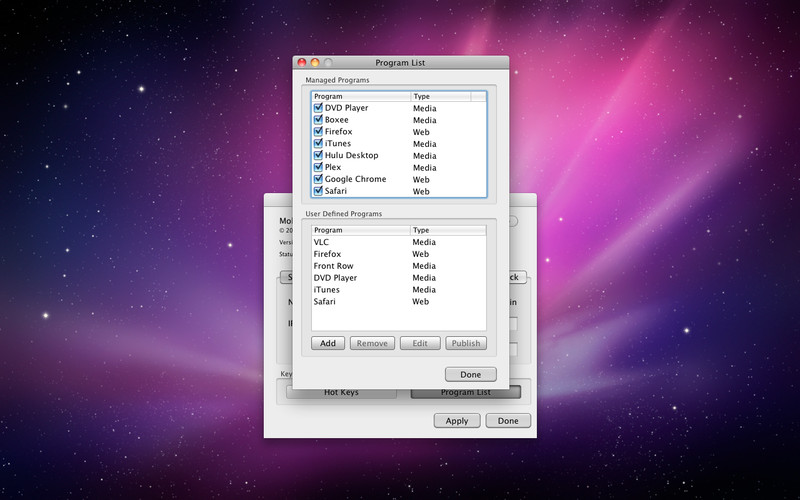800x500 pixels.
Task: Disable the Firefox managed program checkbox
Action: click(x=318, y=132)
